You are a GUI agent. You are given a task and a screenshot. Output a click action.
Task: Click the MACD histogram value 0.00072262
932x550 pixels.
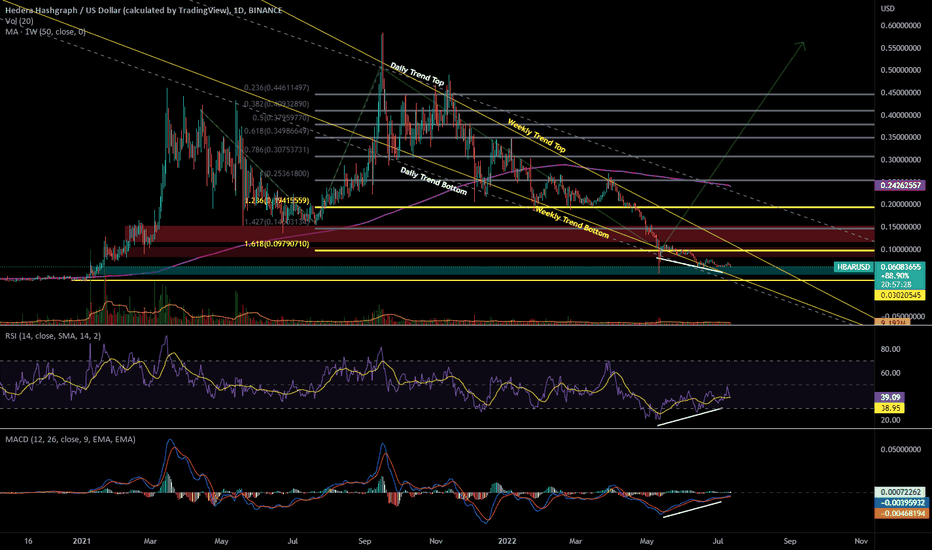[x=900, y=492]
